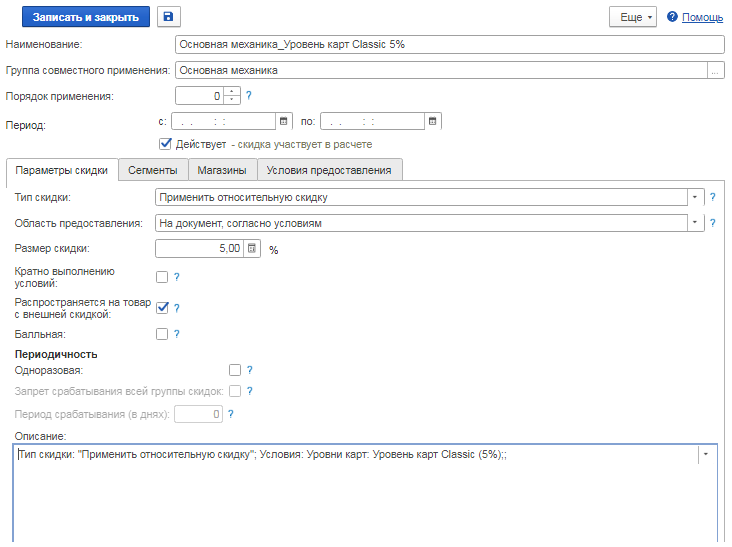Toggle the Действует checkbox
732x547 pixels.
(x=165, y=144)
